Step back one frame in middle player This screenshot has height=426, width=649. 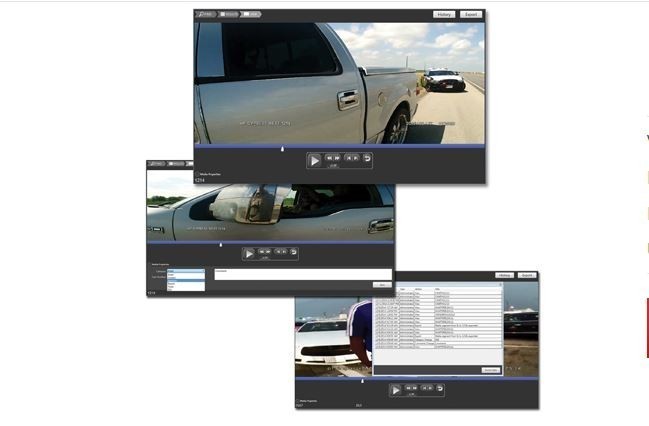(278, 251)
